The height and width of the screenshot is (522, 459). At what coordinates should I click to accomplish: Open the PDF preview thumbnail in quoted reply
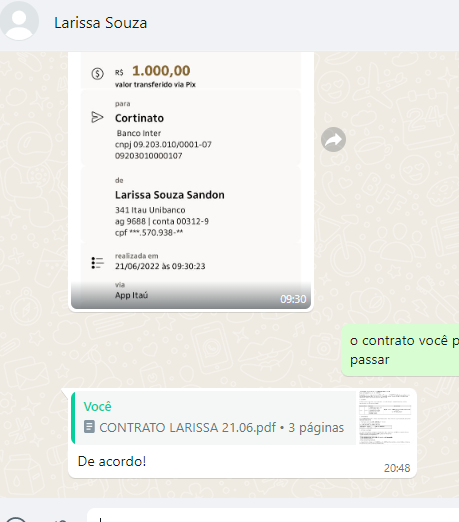385,417
